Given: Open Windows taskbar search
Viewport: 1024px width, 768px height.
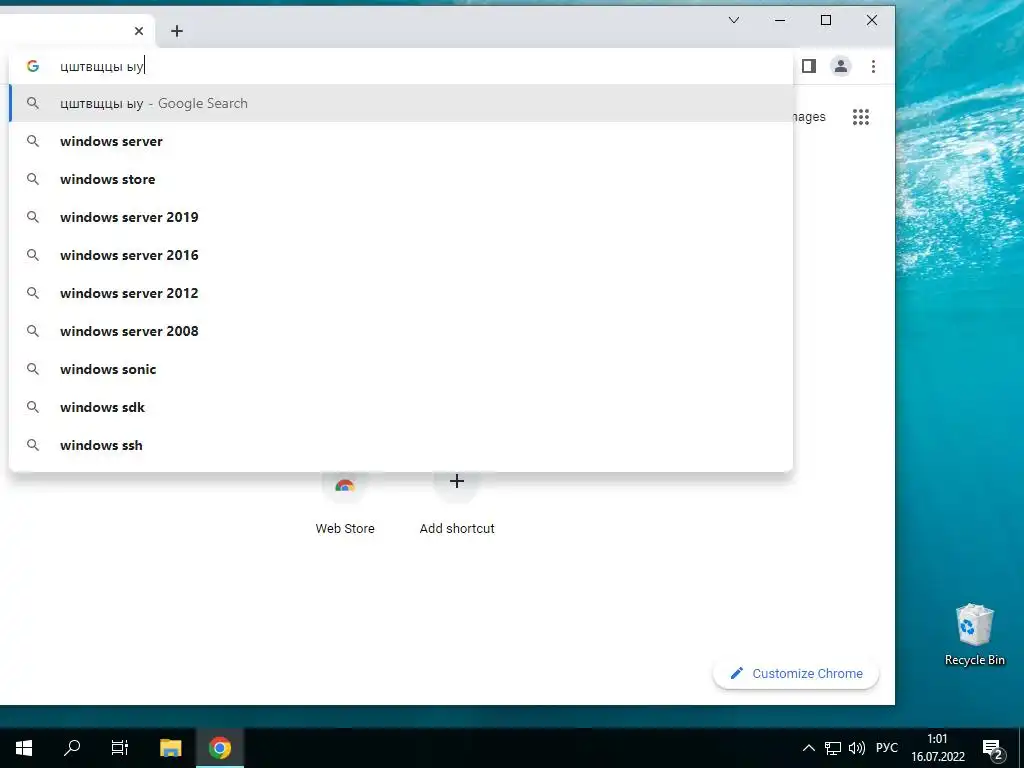Looking at the screenshot, I should coord(72,748).
